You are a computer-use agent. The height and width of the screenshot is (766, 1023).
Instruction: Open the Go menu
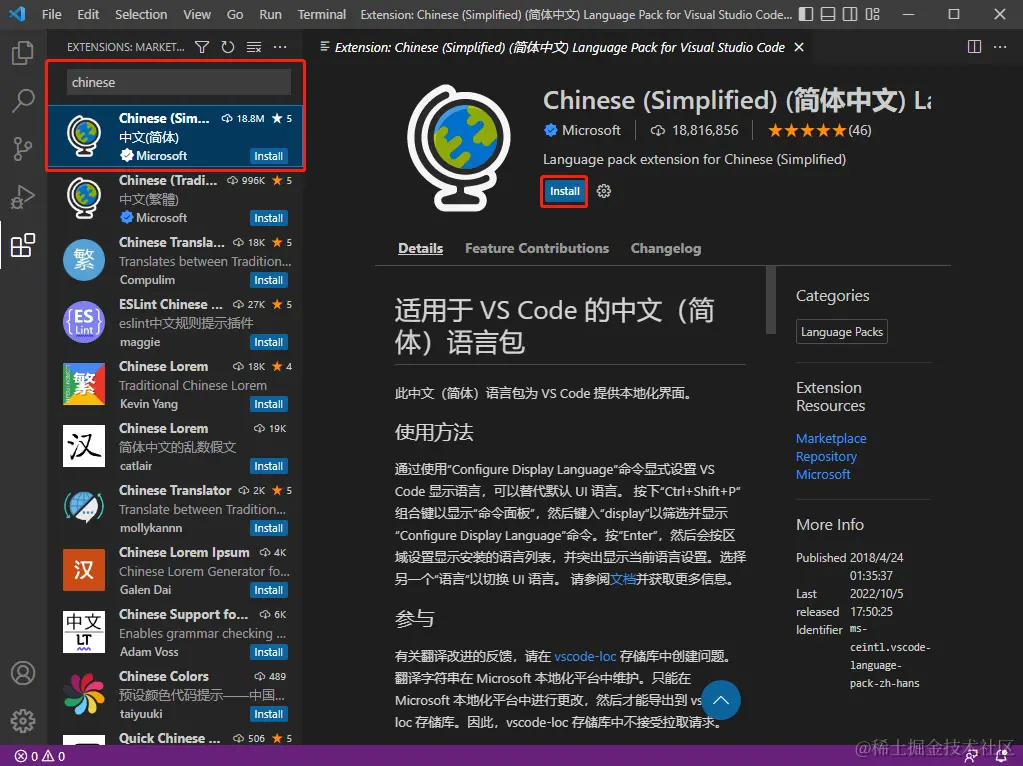pos(235,14)
